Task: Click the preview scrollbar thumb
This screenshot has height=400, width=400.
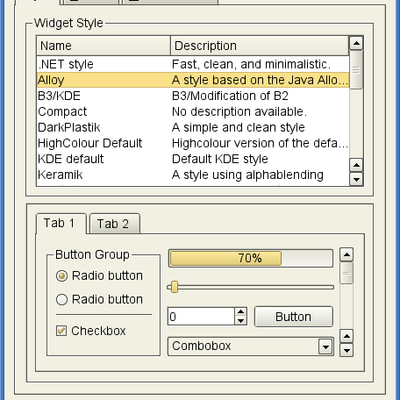Action: tap(347, 273)
